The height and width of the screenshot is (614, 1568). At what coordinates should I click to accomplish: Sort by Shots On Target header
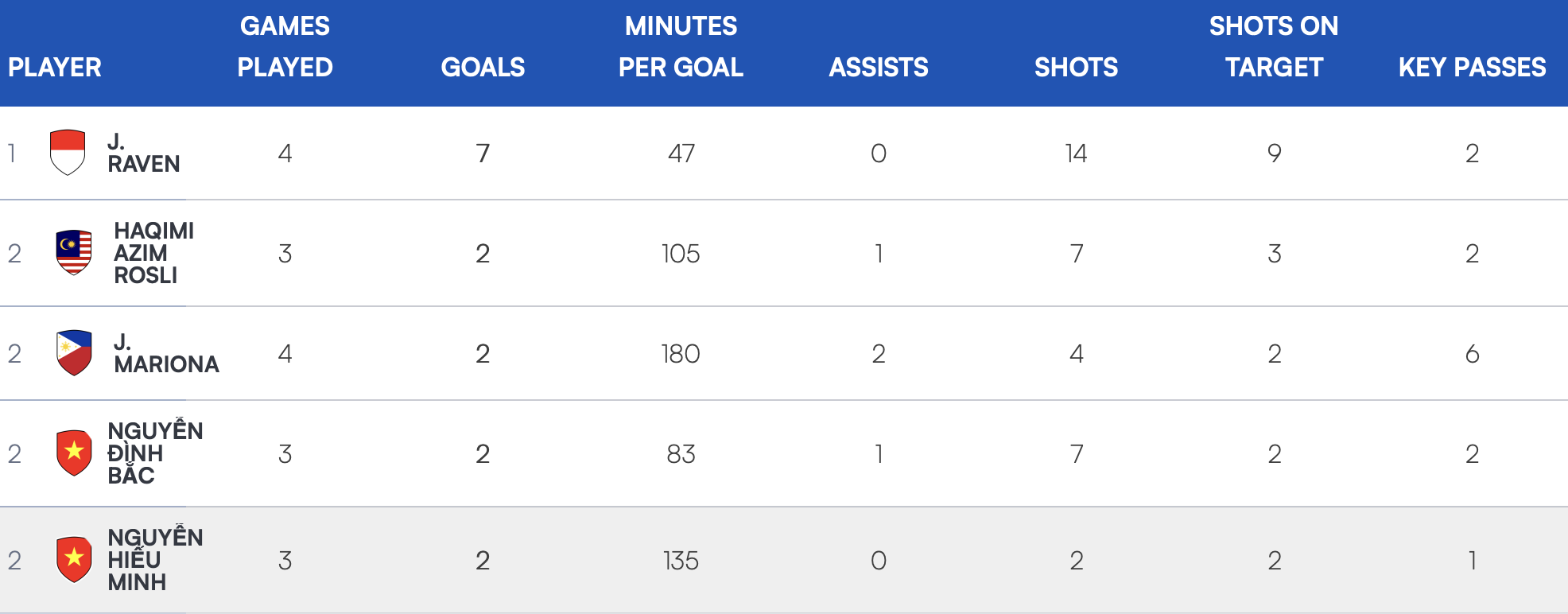click(x=1274, y=47)
